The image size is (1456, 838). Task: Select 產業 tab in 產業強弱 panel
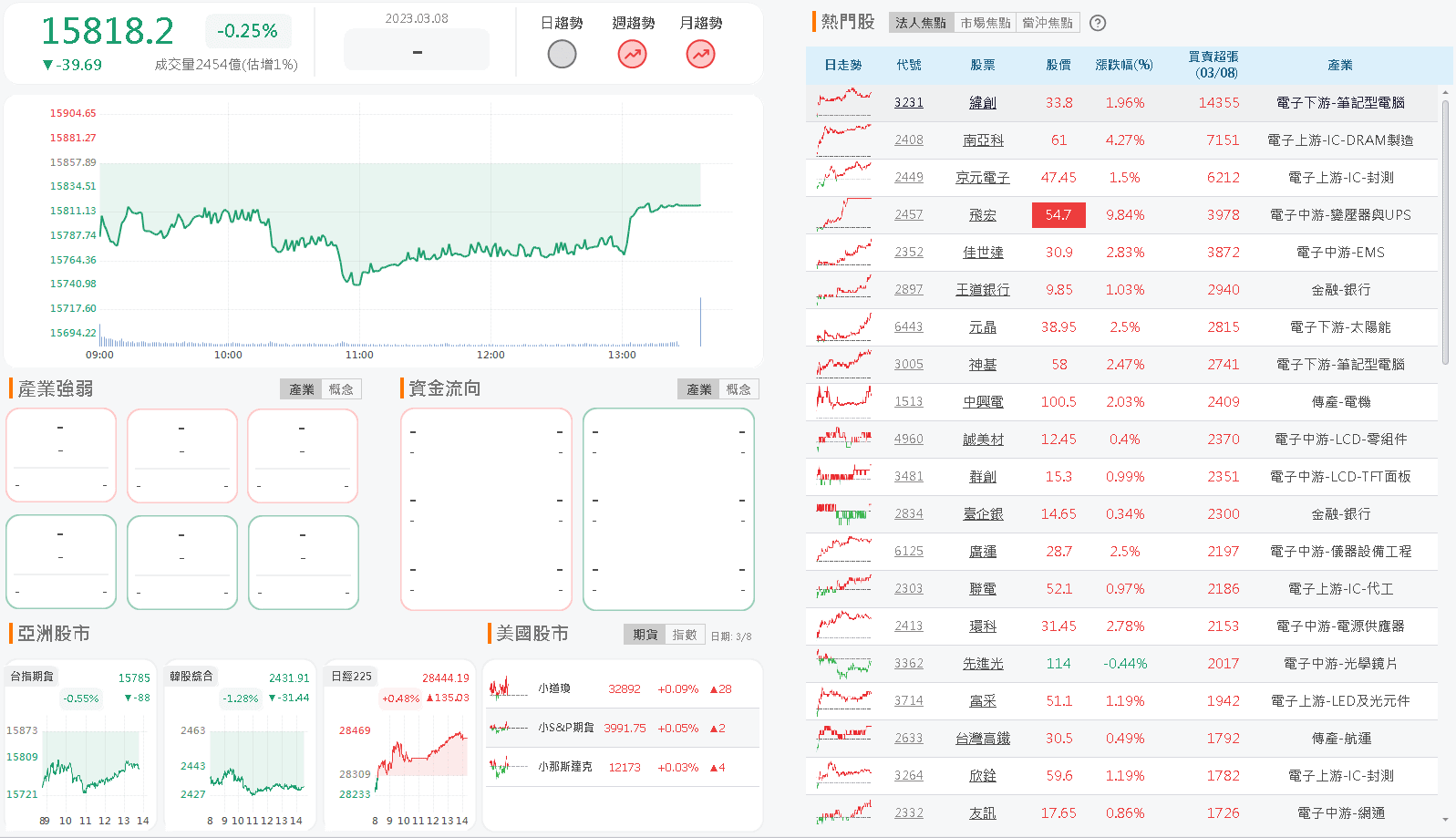pyautogui.click(x=302, y=389)
